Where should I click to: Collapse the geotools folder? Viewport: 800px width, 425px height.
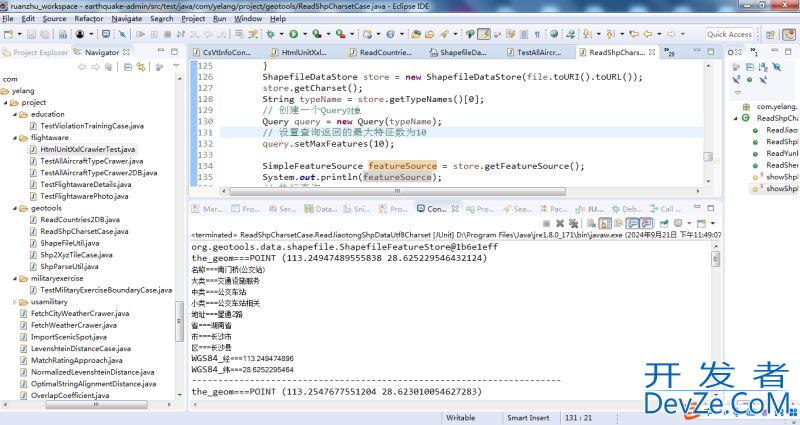(x=15, y=208)
